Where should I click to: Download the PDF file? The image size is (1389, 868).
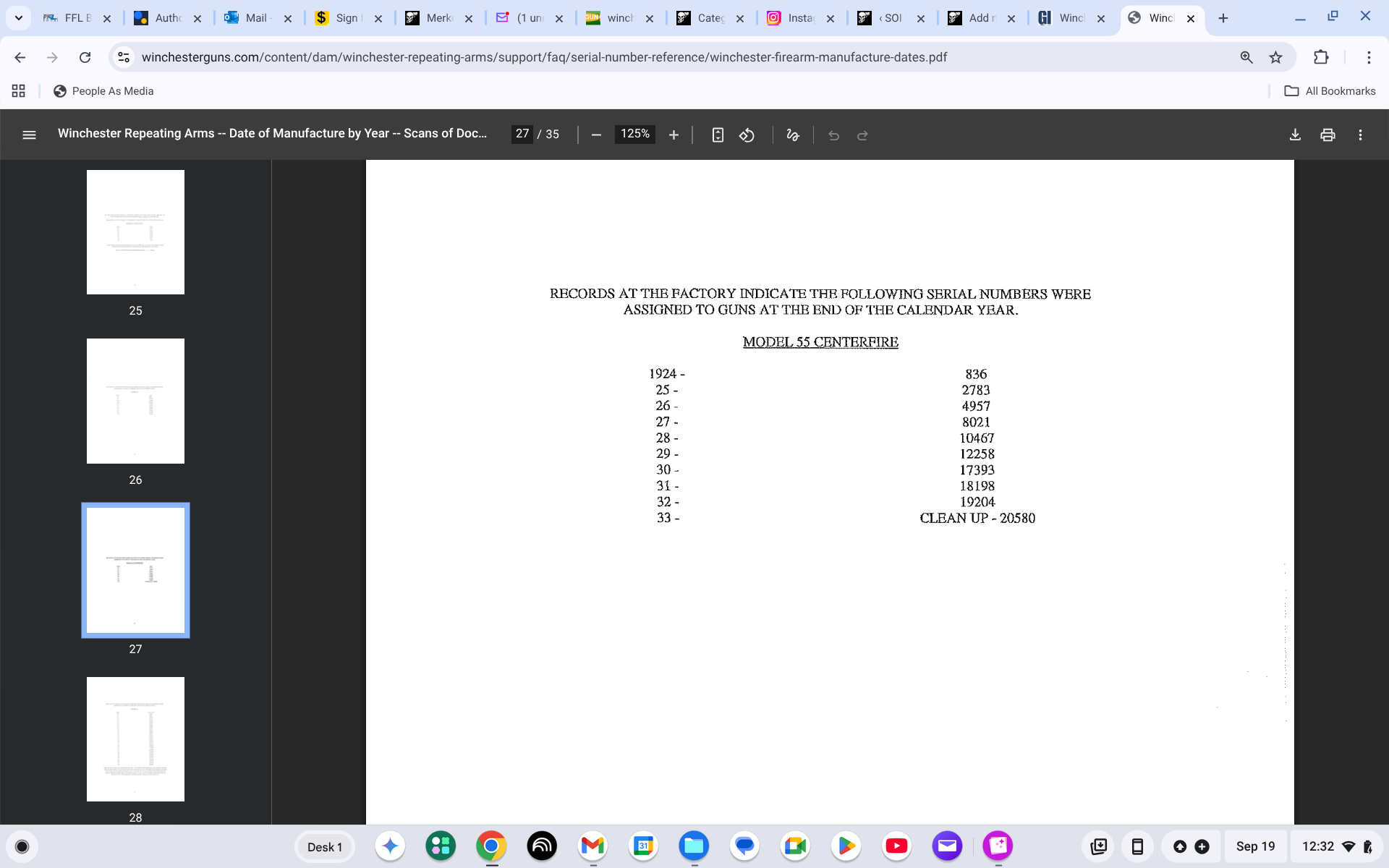1295,135
